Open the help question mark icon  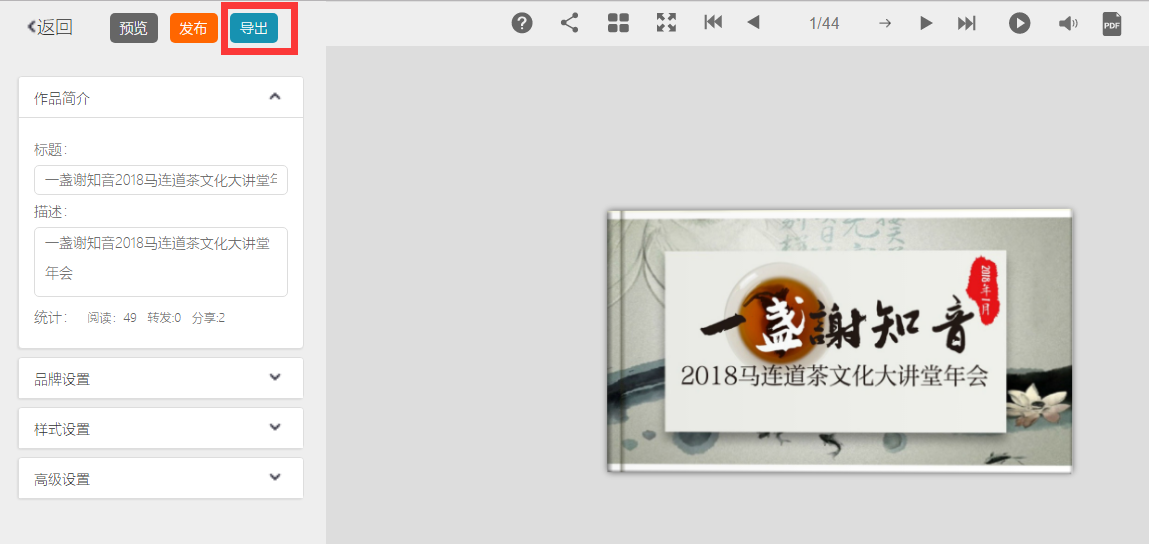click(x=522, y=23)
